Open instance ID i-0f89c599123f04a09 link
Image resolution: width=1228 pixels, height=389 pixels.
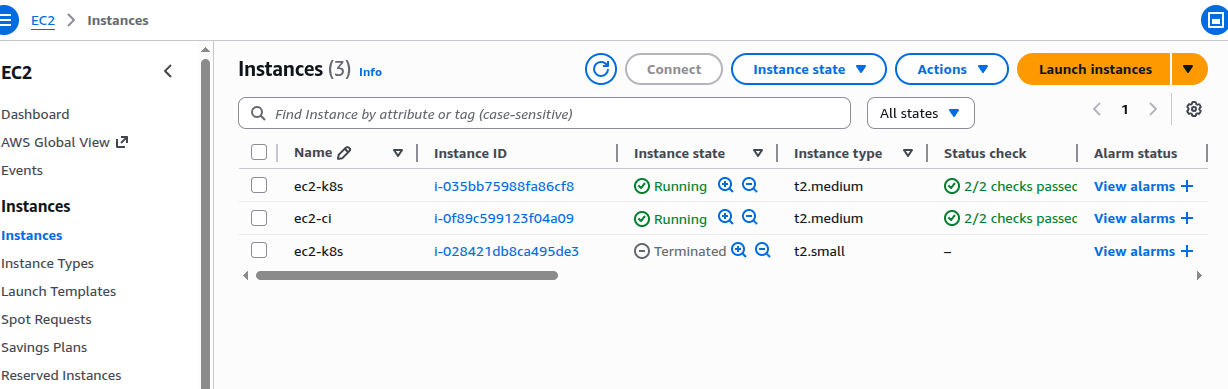coord(504,218)
